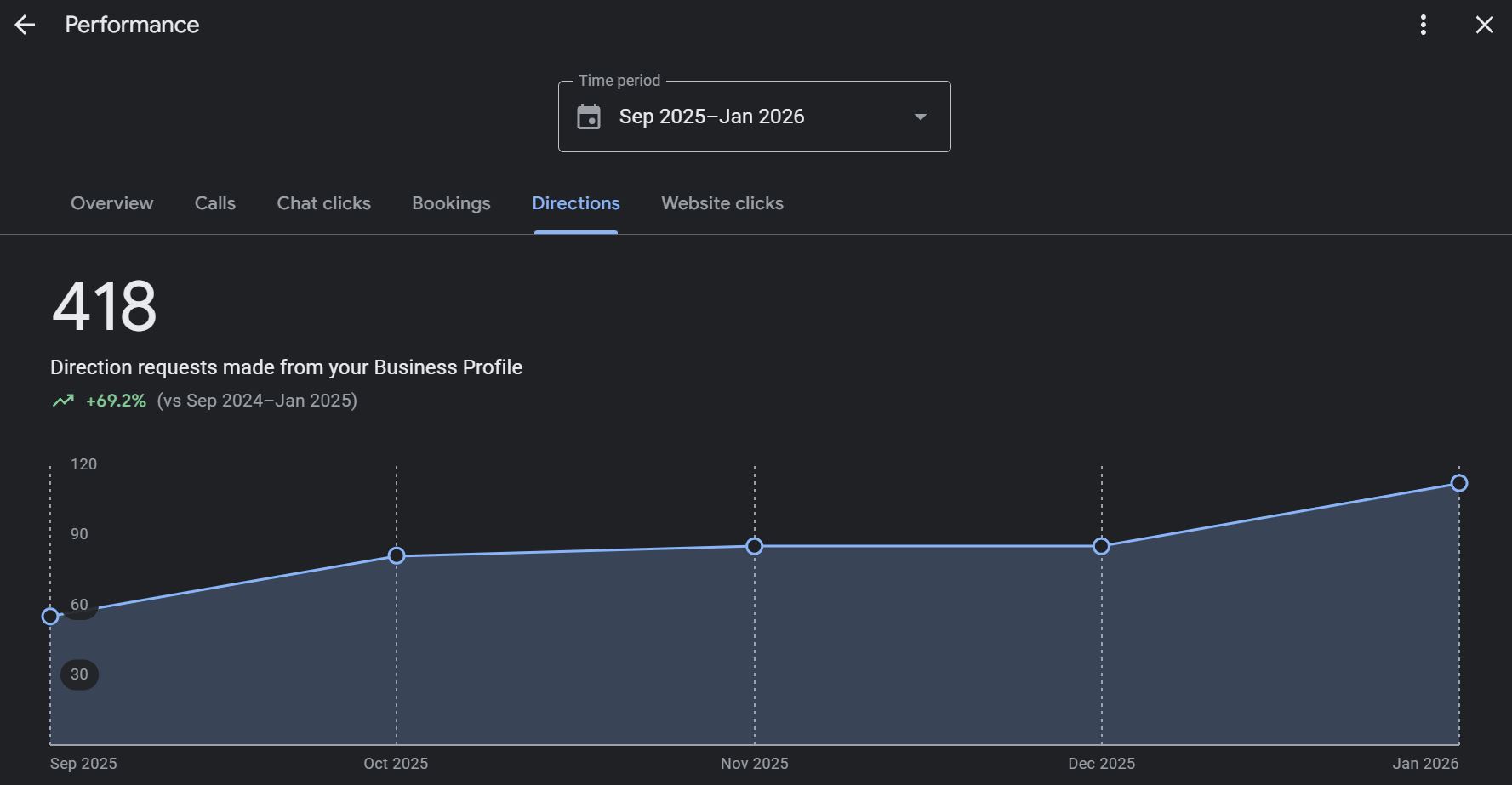Screen dimensions: 1512x785
Task: View the Bookings tab
Action: [x=451, y=203]
